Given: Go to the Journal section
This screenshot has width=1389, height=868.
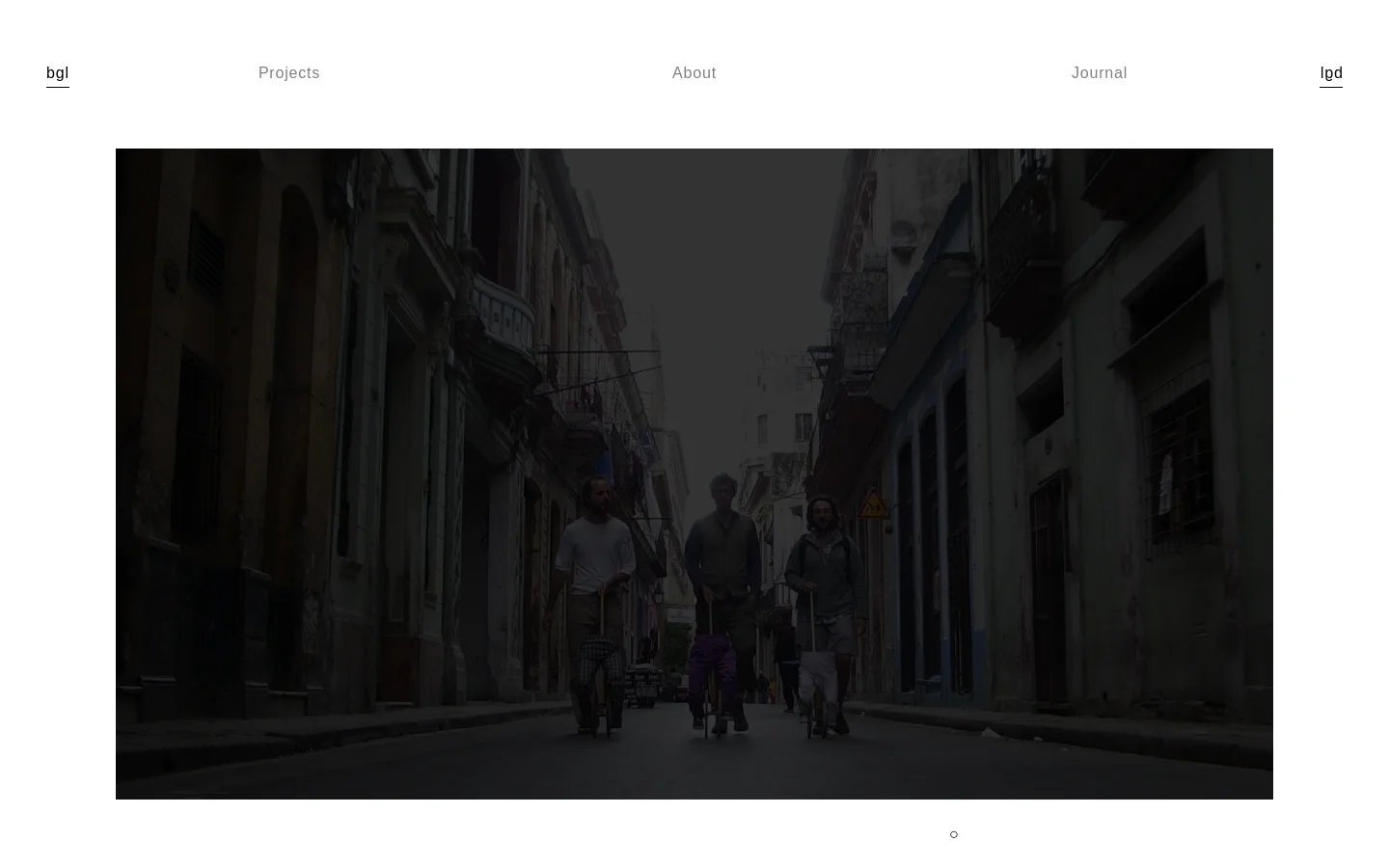Looking at the screenshot, I should coord(1099,73).
